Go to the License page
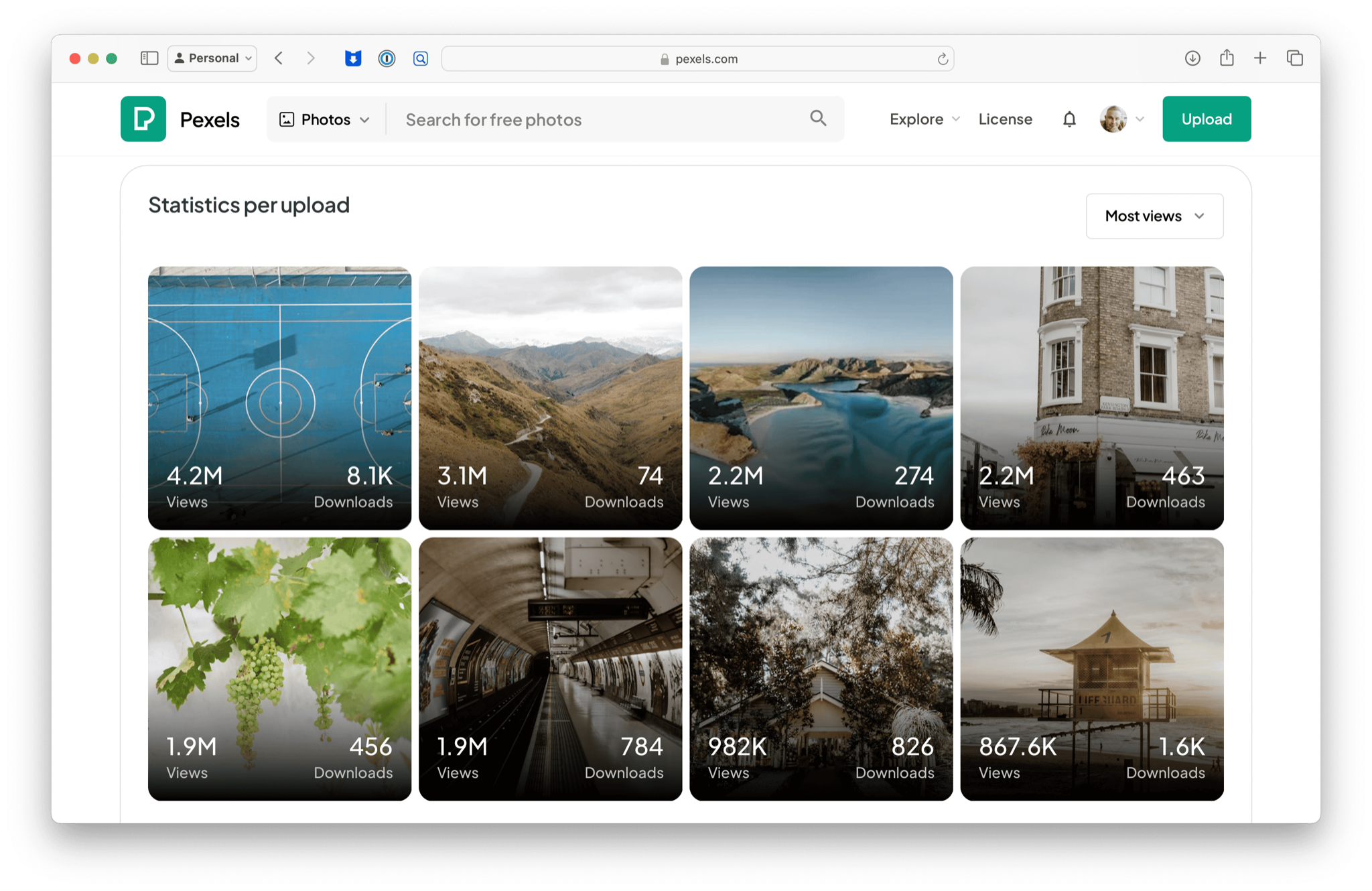The image size is (1372, 891). click(x=1005, y=119)
